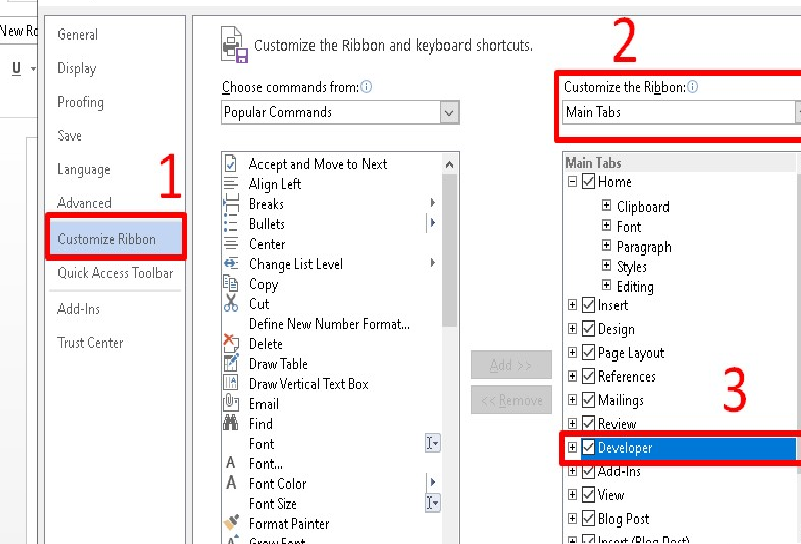The height and width of the screenshot is (544, 801).
Task: Click the commands list scroll-up arrow
Action: click(449, 164)
